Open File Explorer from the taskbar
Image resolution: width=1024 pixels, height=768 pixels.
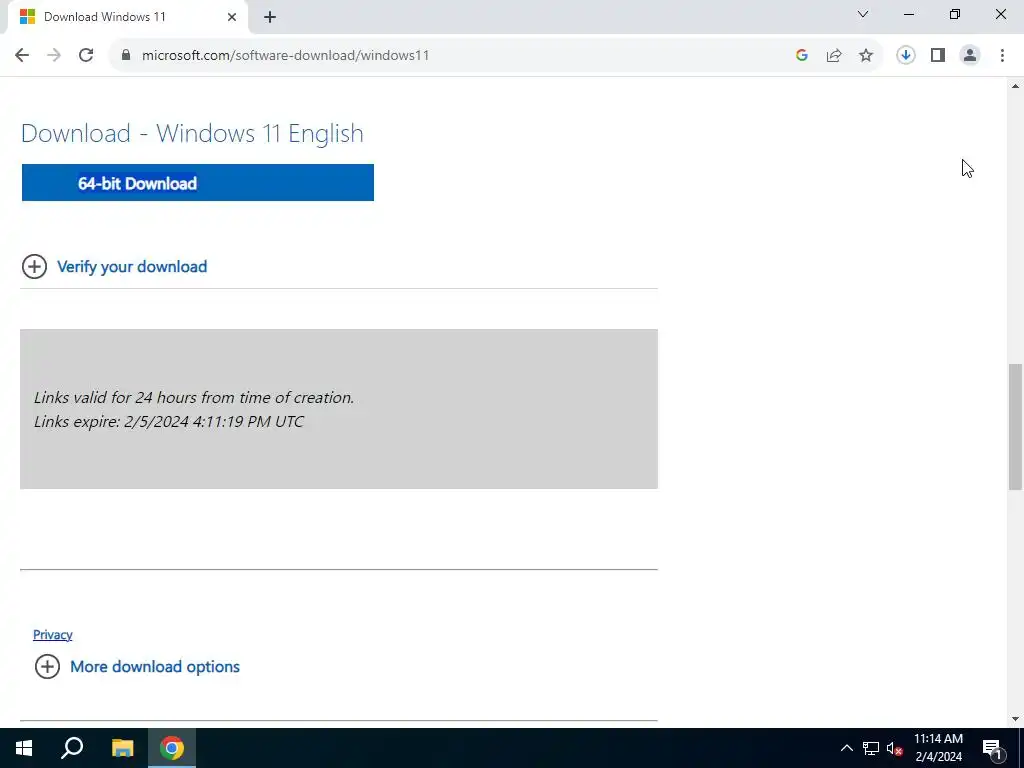[x=122, y=748]
